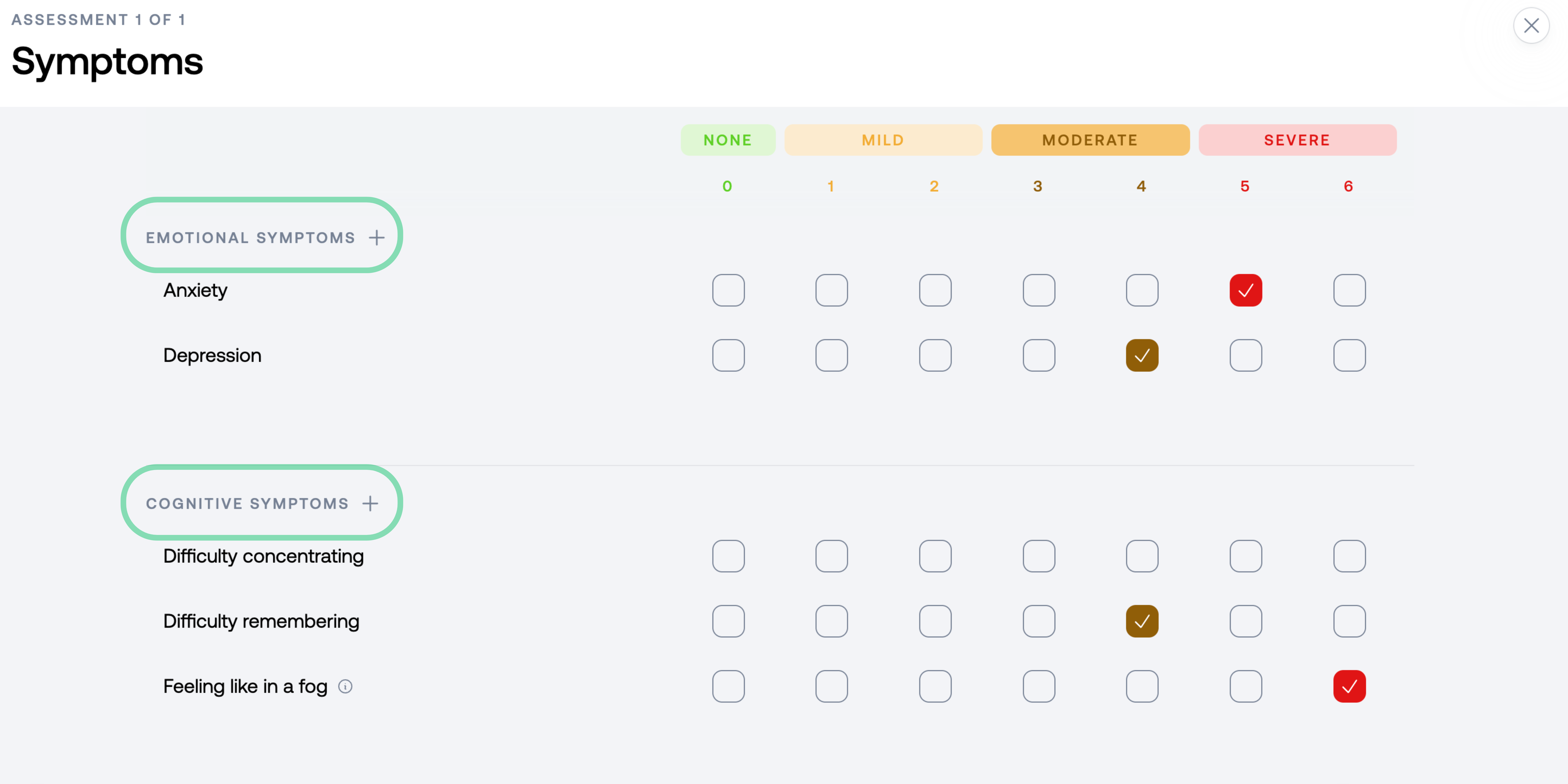Click the add icon on Cognitive Symptoms

click(371, 503)
